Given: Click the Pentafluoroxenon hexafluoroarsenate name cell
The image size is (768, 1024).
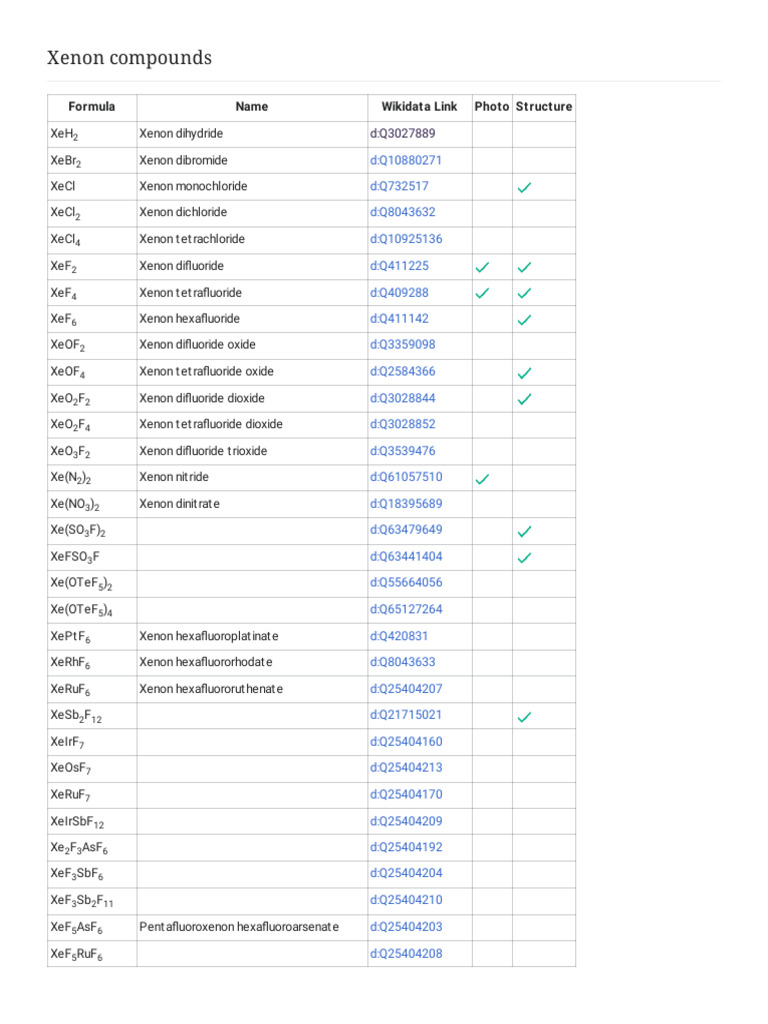Looking at the screenshot, I should click(239, 927).
